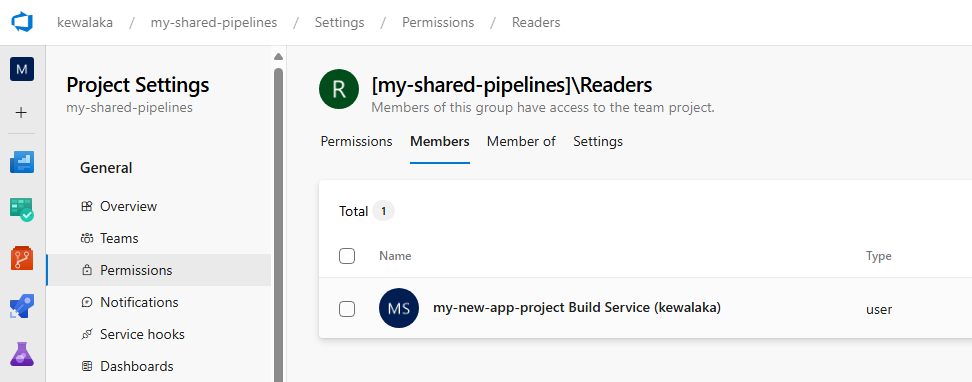Click the Azure DevOps logo
The width and height of the screenshot is (972, 382).
[x=22, y=22]
